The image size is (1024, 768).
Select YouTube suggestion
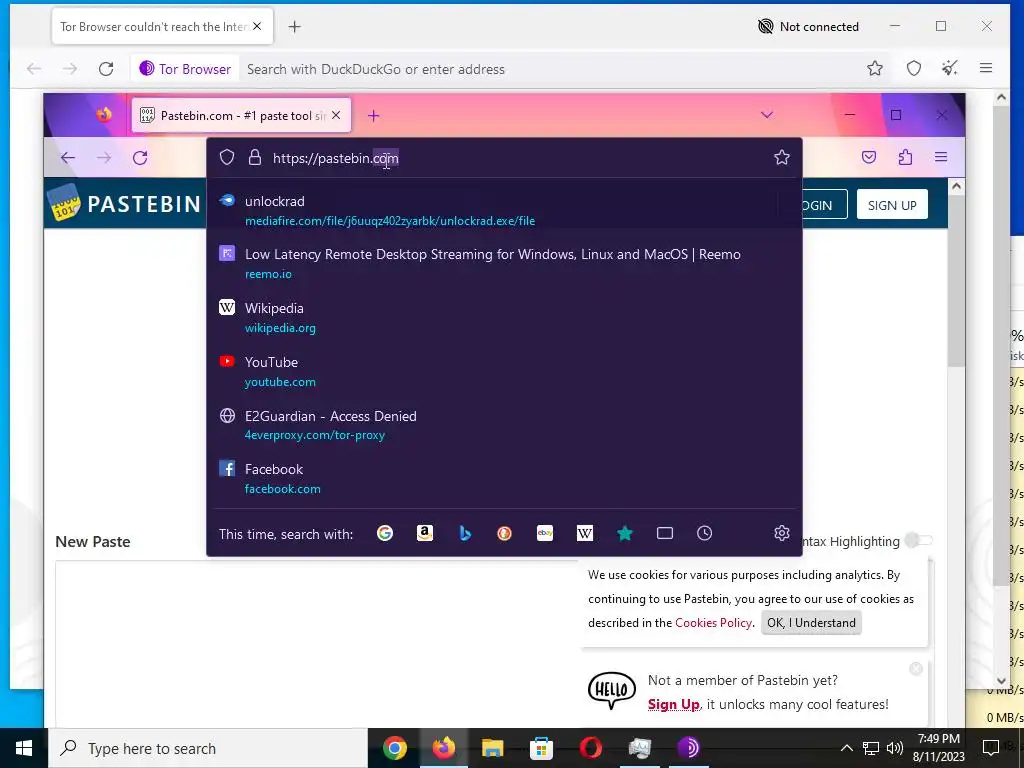(504, 371)
